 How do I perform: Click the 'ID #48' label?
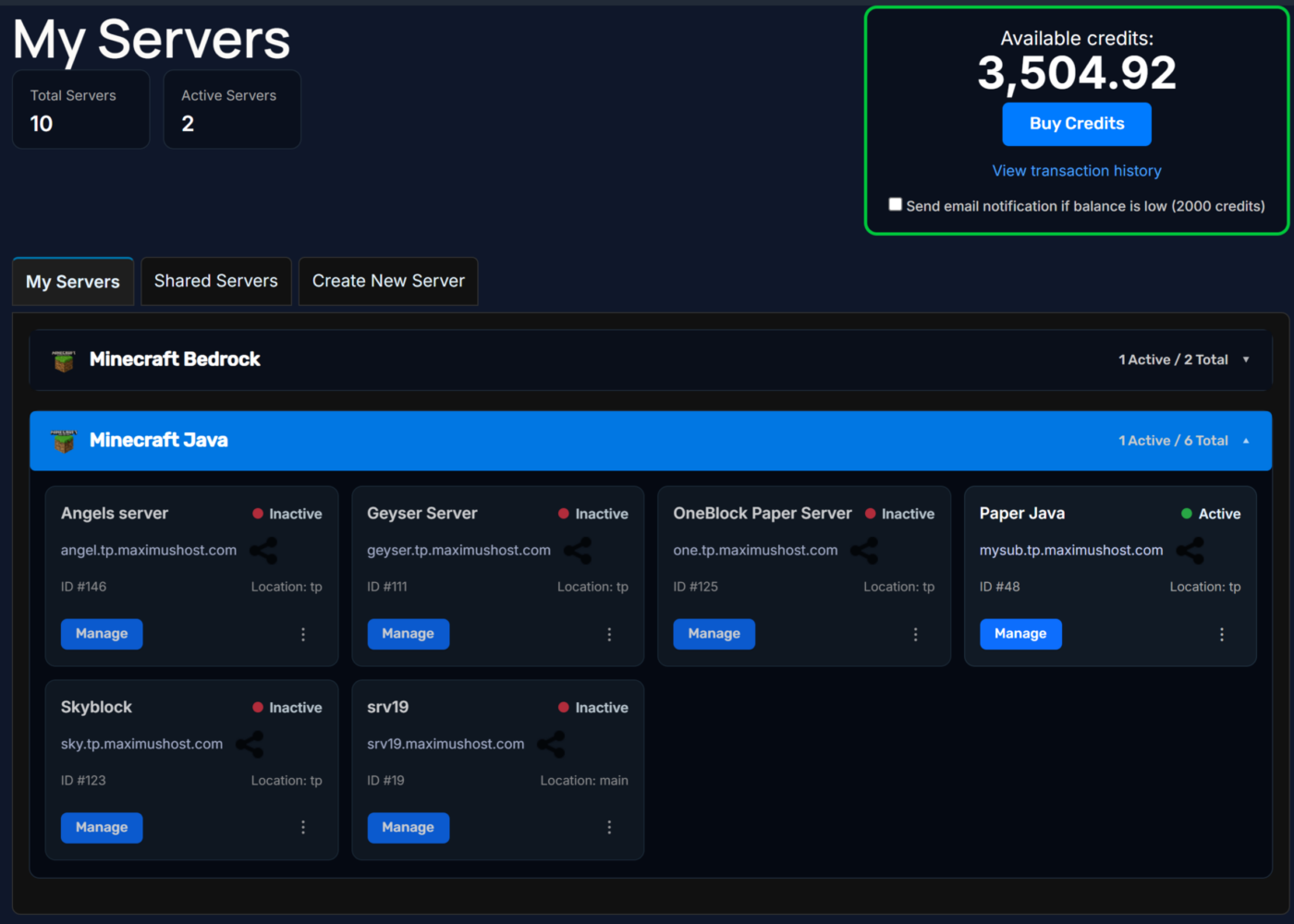1000,587
